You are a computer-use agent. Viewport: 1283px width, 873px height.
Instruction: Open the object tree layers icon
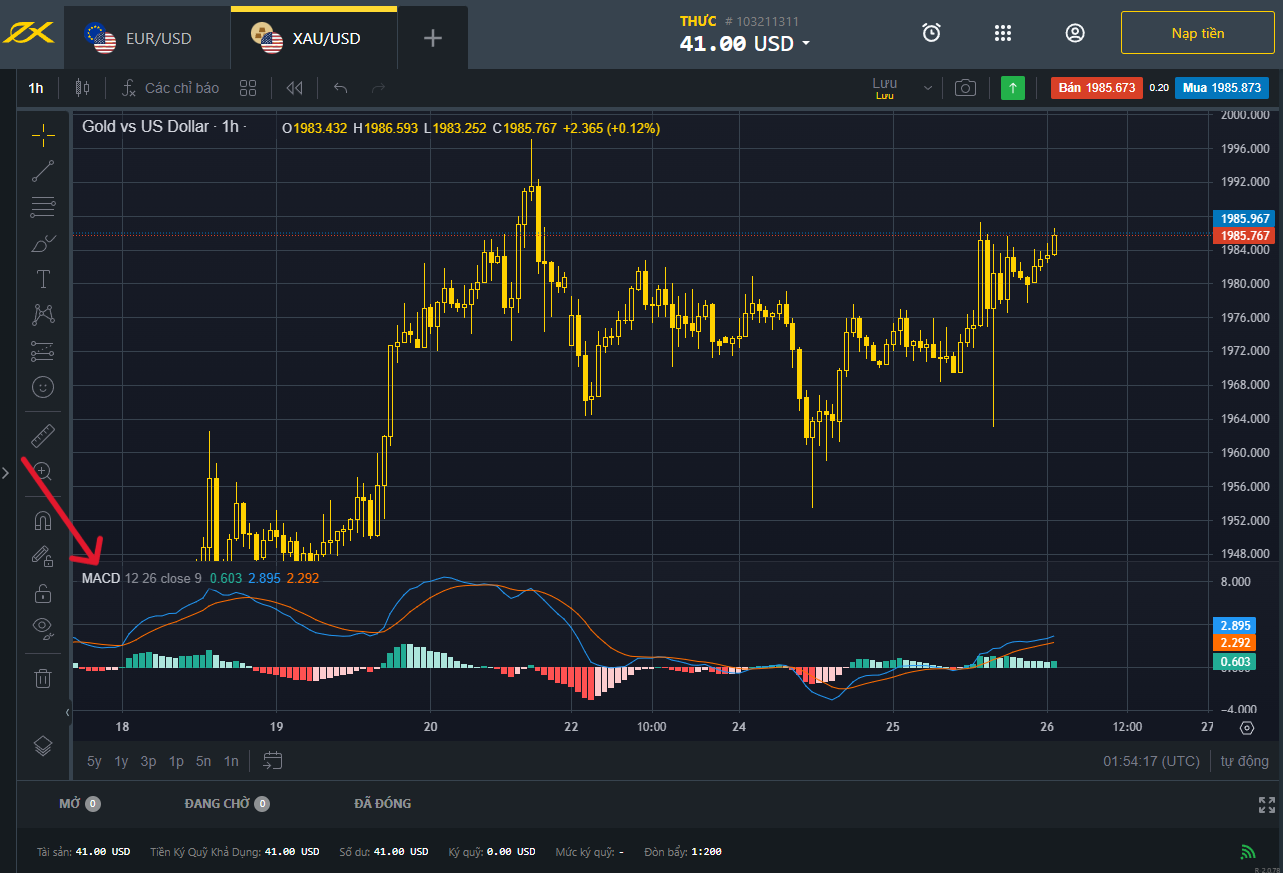tap(43, 746)
